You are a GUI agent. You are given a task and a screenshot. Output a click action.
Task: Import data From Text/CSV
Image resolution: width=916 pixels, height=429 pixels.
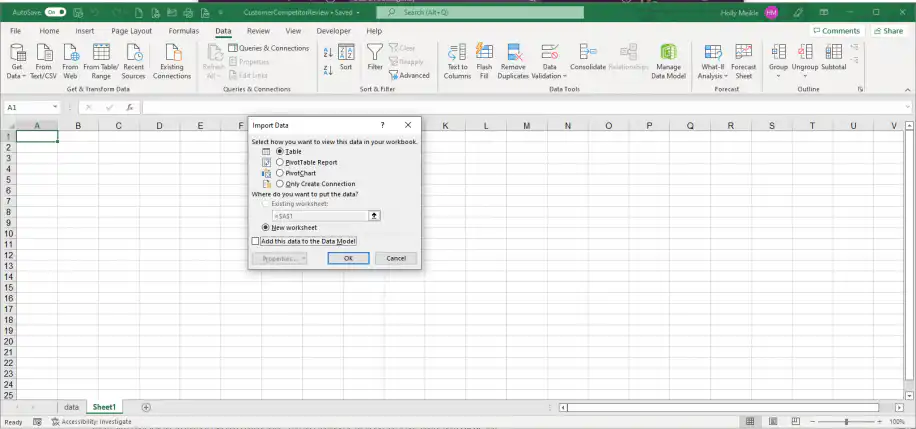44,61
